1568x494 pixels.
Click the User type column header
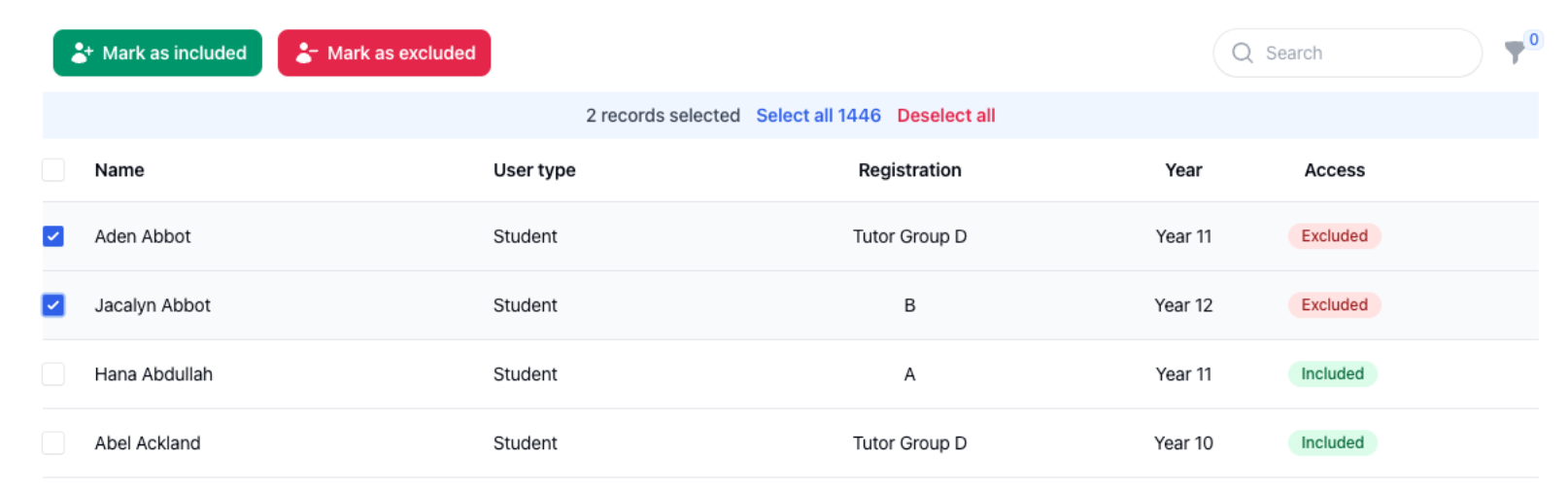coord(534,170)
